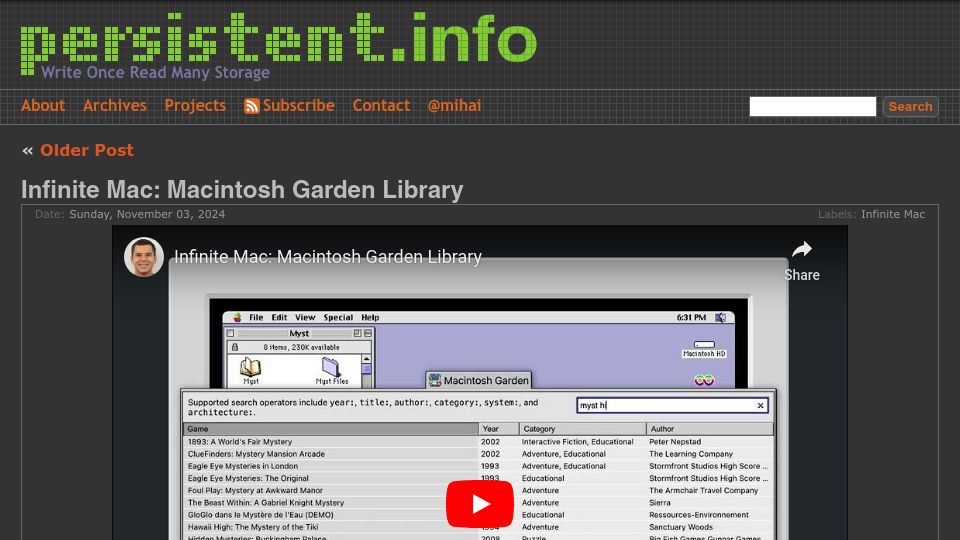Click the Myst book application icon
This screenshot has height=540, width=960.
click(250, 367)
